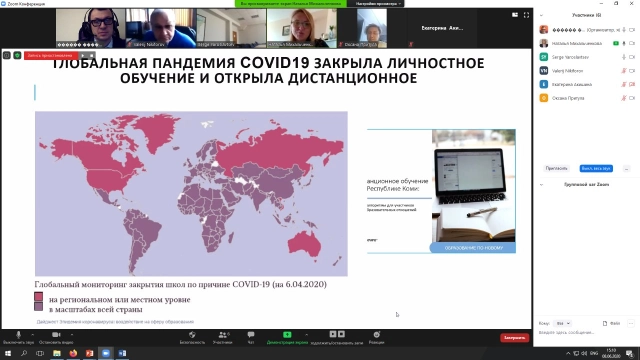Collapse the Zoom group chat section
The image size is (640, 360).
click(541, 184)
